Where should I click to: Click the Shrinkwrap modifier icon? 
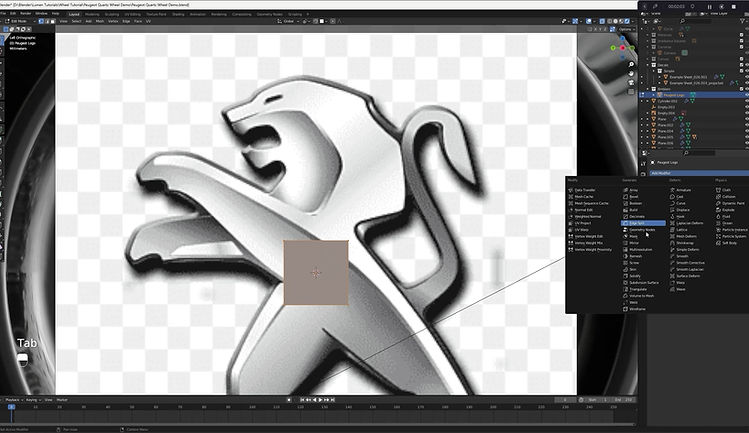[x=672, y=243]
